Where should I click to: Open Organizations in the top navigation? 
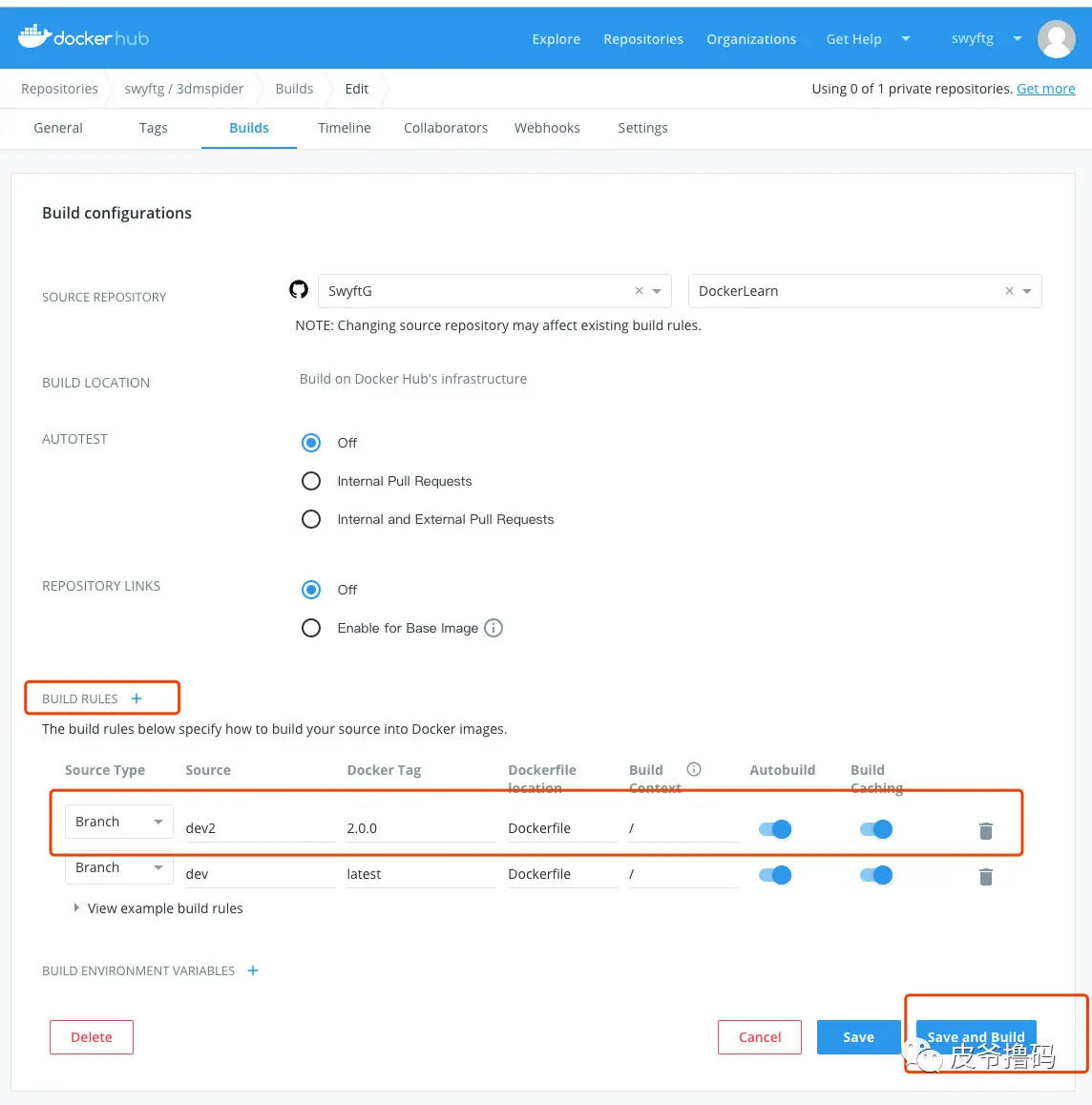click(751, 39)
